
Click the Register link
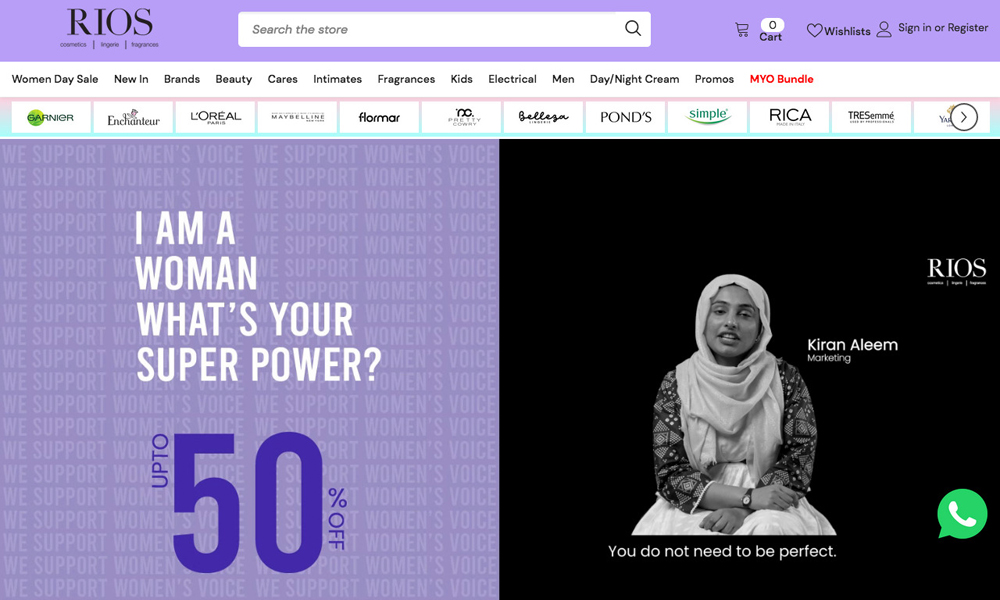[x=968, y=28]
